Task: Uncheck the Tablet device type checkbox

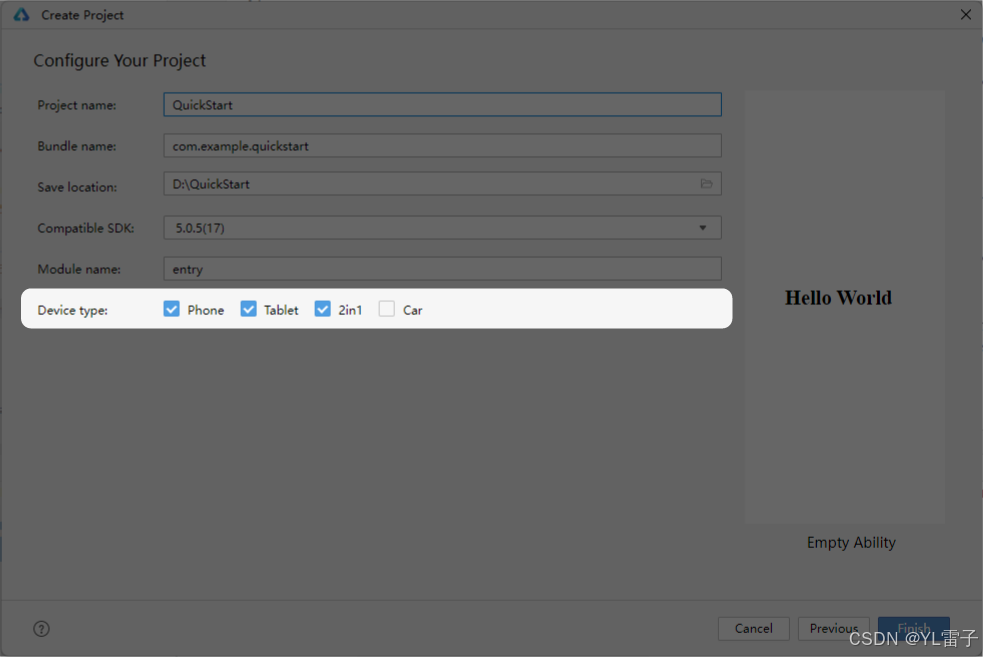Action: (x=248, y=309)
